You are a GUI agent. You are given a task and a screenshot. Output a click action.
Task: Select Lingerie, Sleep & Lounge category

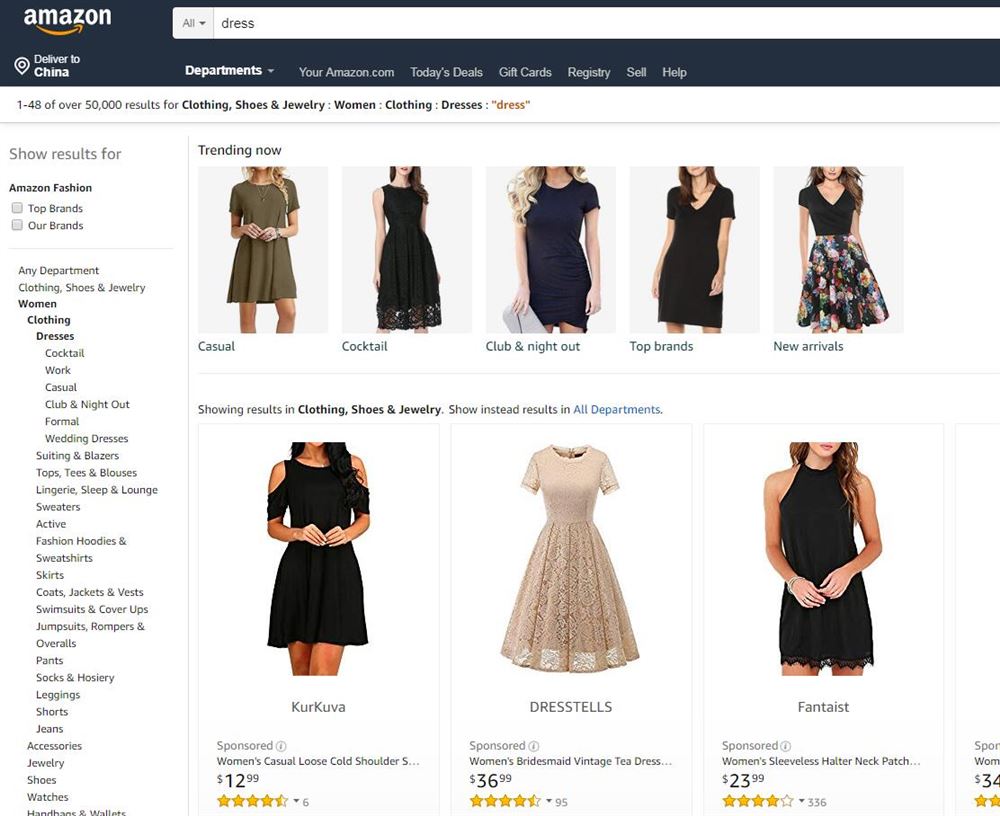click(x=96, y=490)
